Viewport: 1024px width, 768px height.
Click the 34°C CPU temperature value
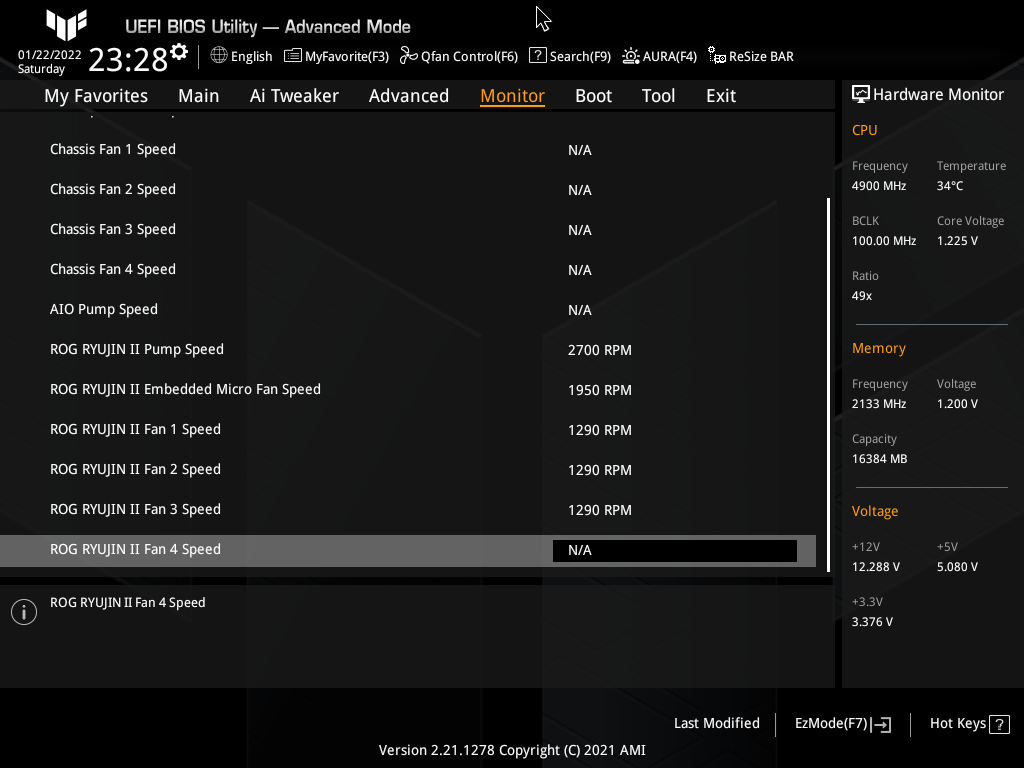(950, 186)
